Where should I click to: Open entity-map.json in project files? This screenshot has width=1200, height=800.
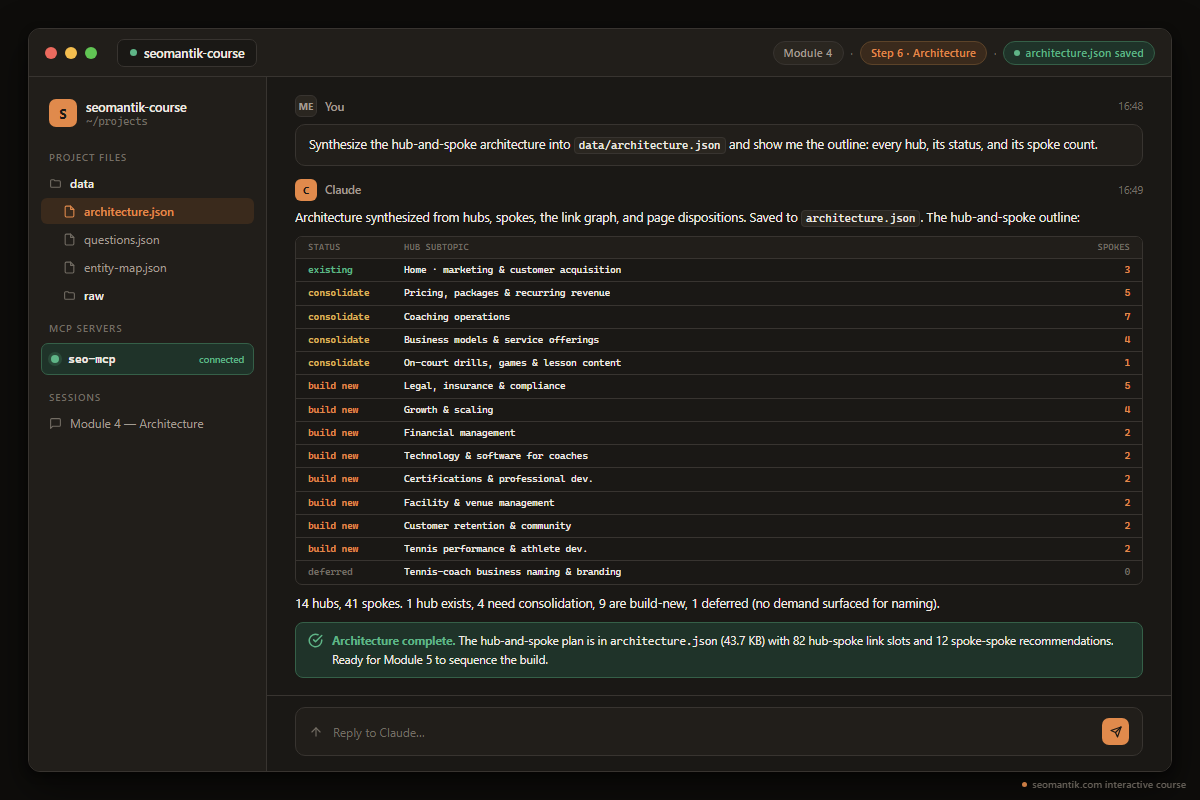pos(147,268)
